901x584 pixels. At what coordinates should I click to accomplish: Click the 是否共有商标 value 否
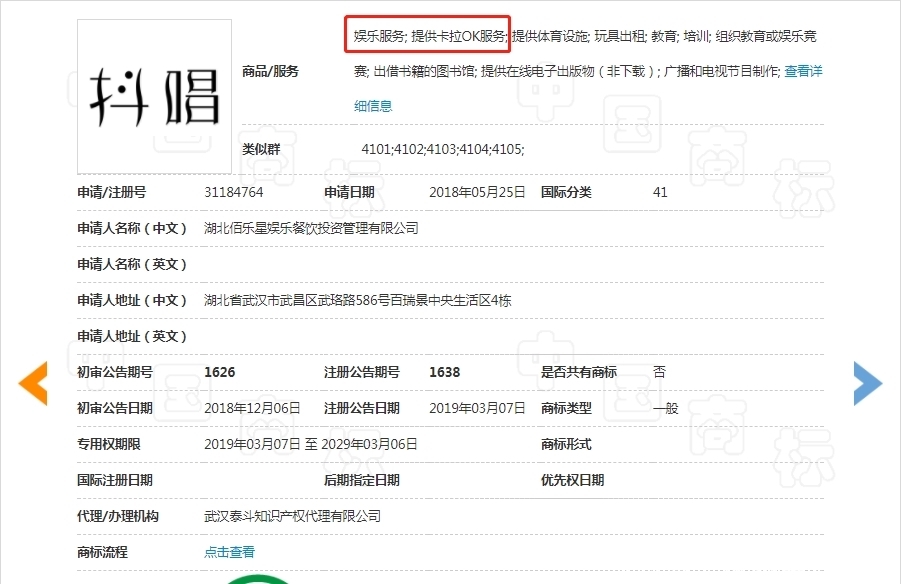coord(660,371)
